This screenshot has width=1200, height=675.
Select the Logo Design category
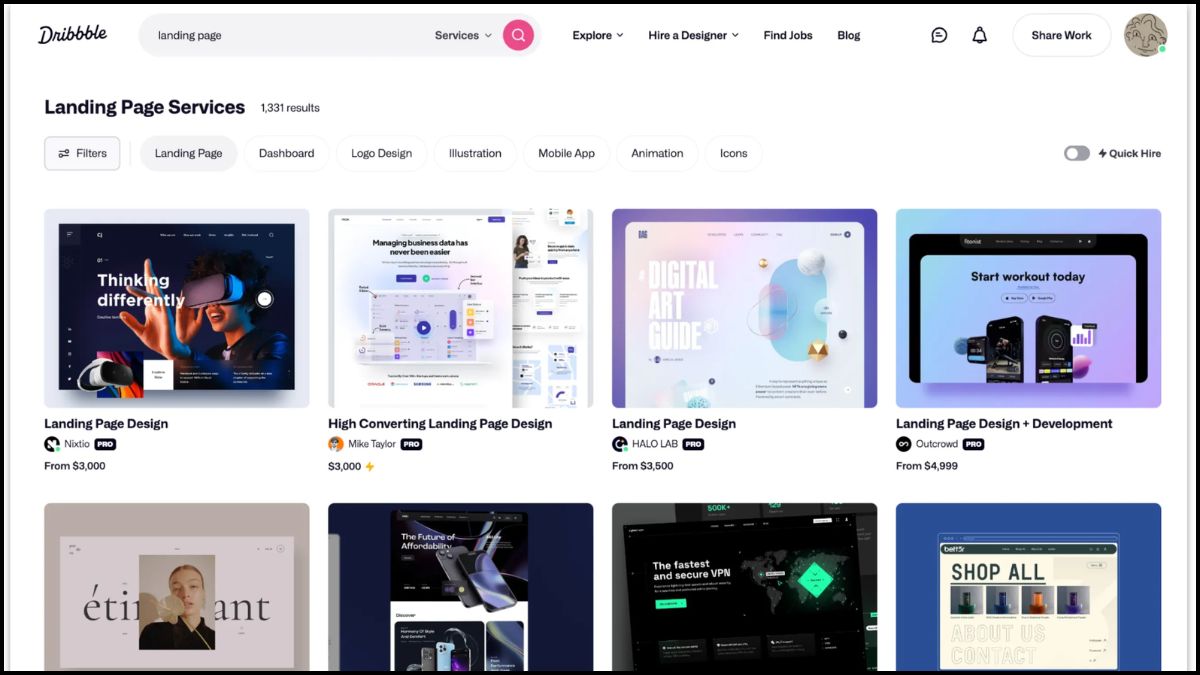tap(381, 153)
